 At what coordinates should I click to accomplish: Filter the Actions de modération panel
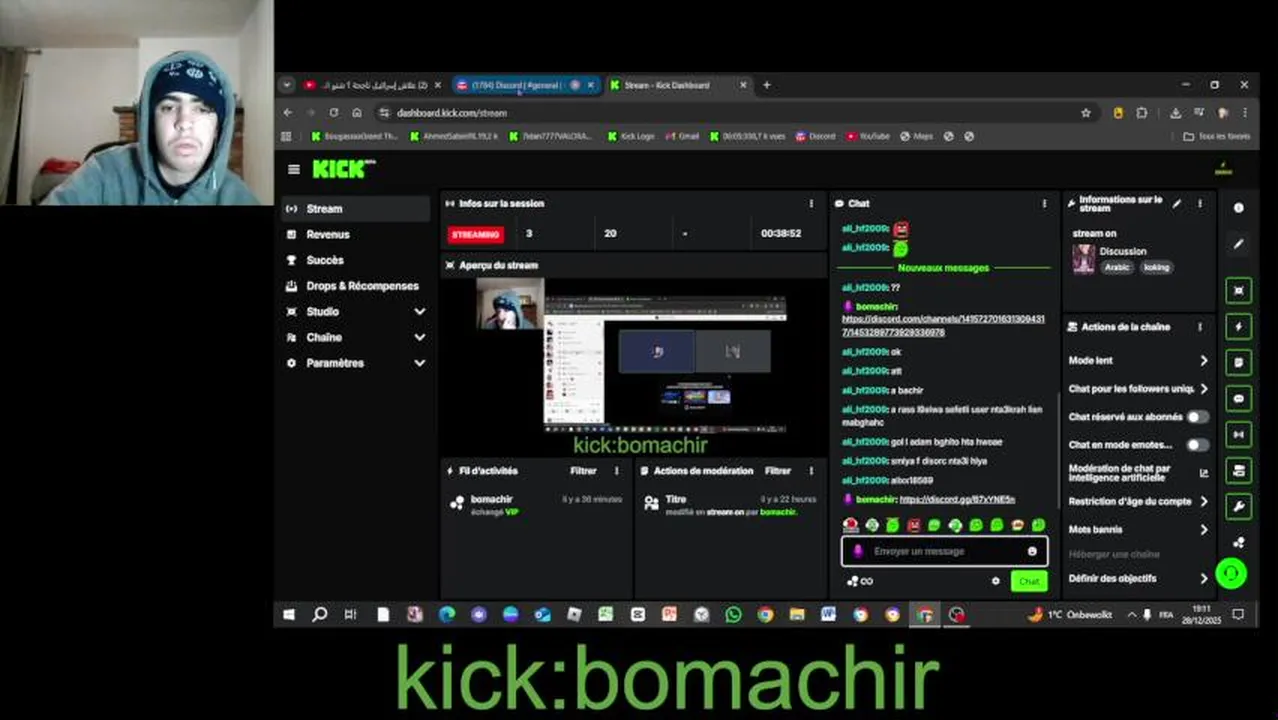778,471
